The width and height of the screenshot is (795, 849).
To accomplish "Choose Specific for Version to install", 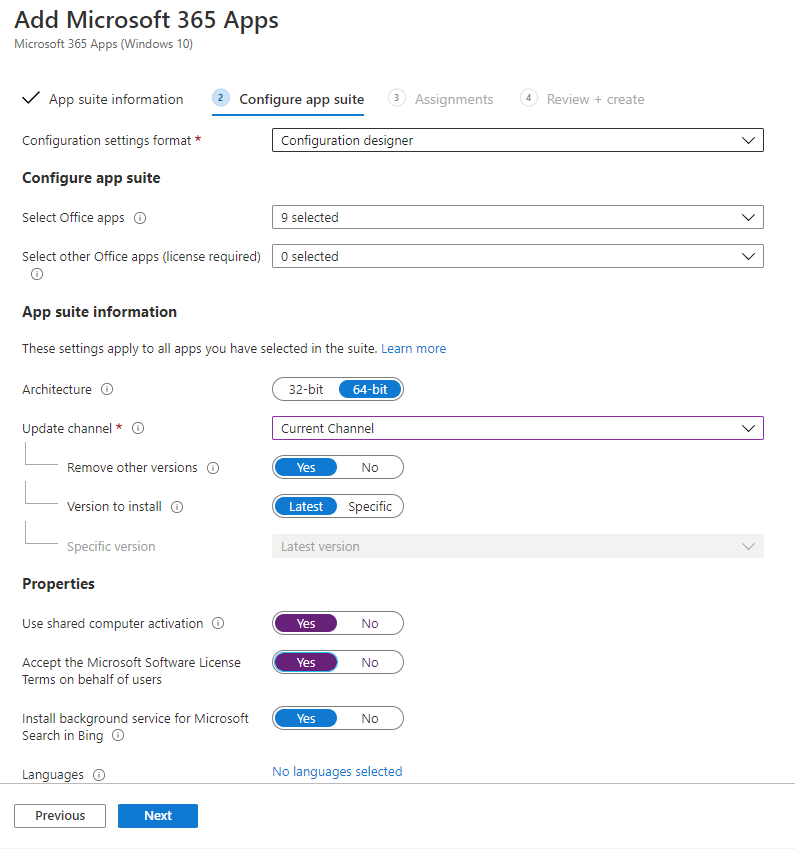I will [x=370, y=507].
